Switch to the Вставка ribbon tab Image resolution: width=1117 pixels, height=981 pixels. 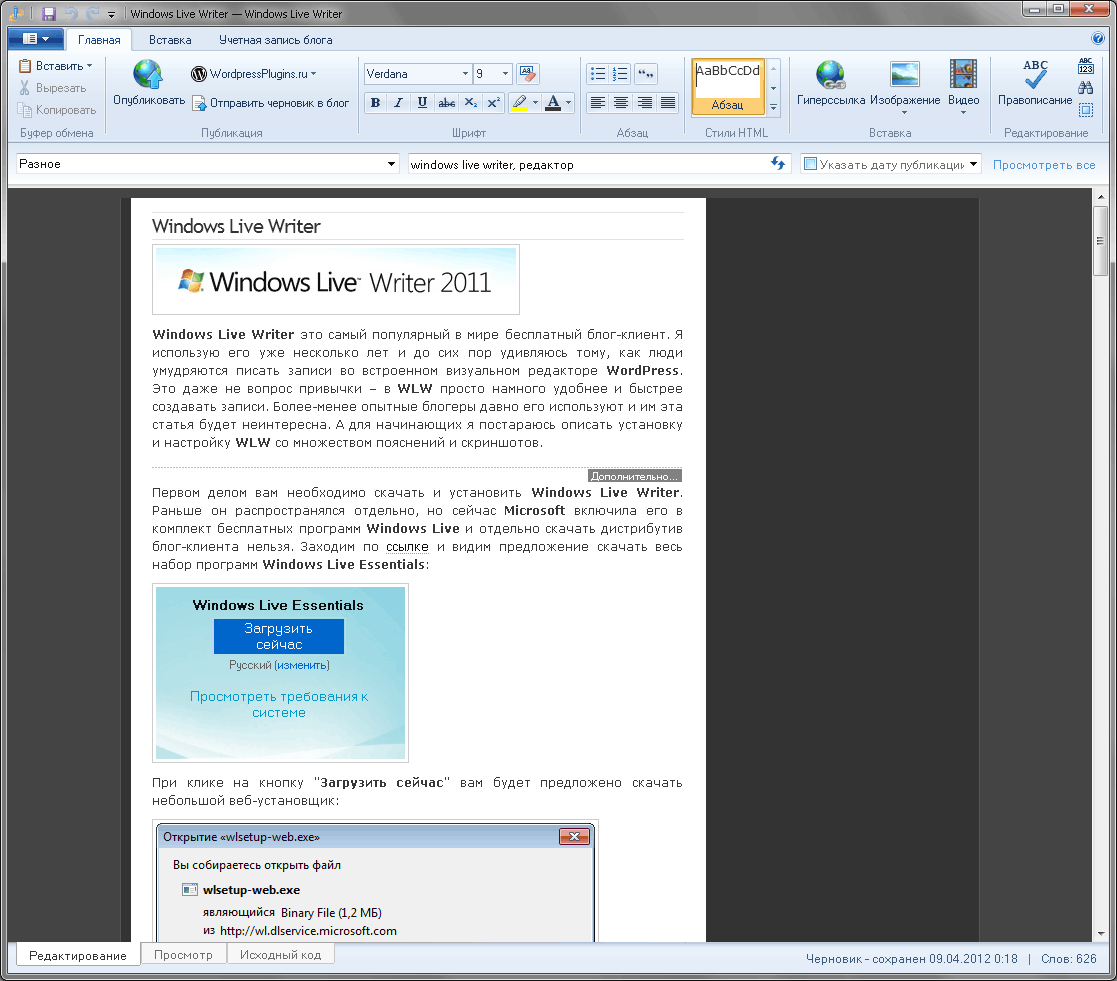coord(170,40)
